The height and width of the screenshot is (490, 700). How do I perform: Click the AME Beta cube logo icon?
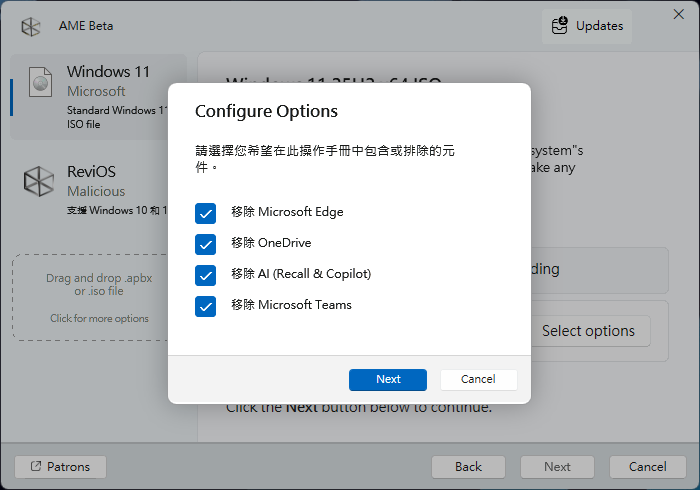coord(31,26)
